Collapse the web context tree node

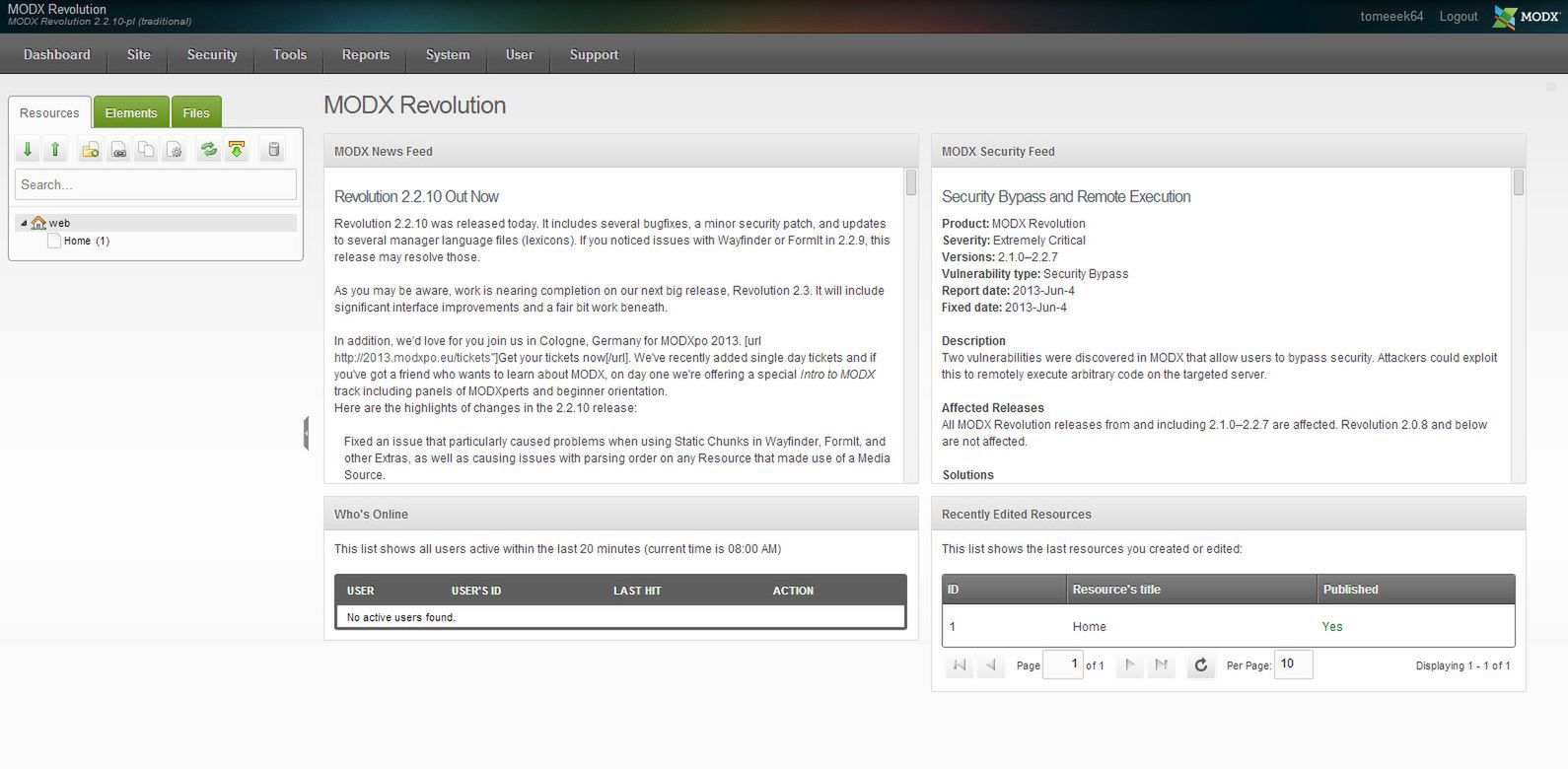coord(24,223)
